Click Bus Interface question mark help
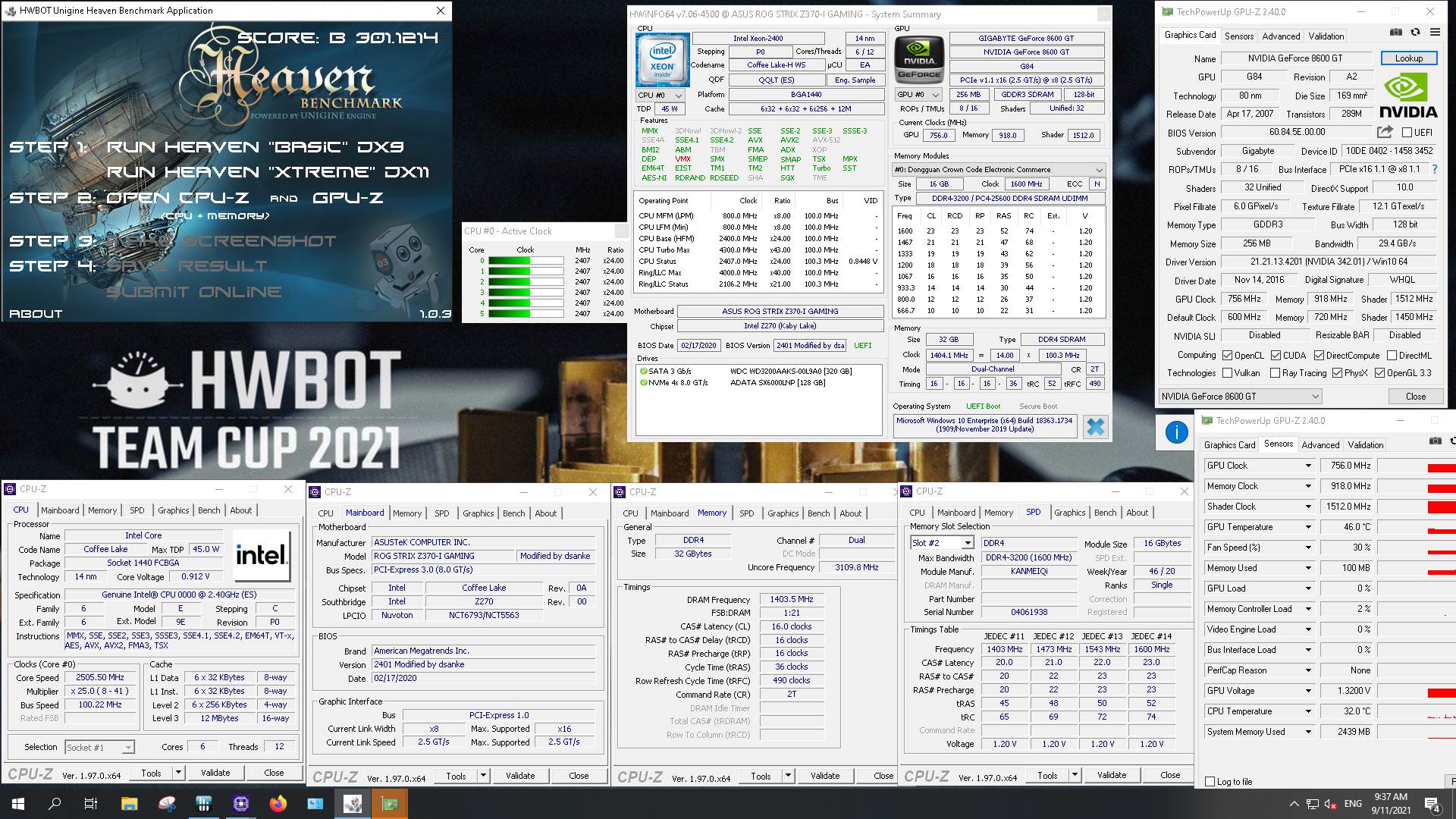This screenshot has width=1456, height=819. point(1434,169)
